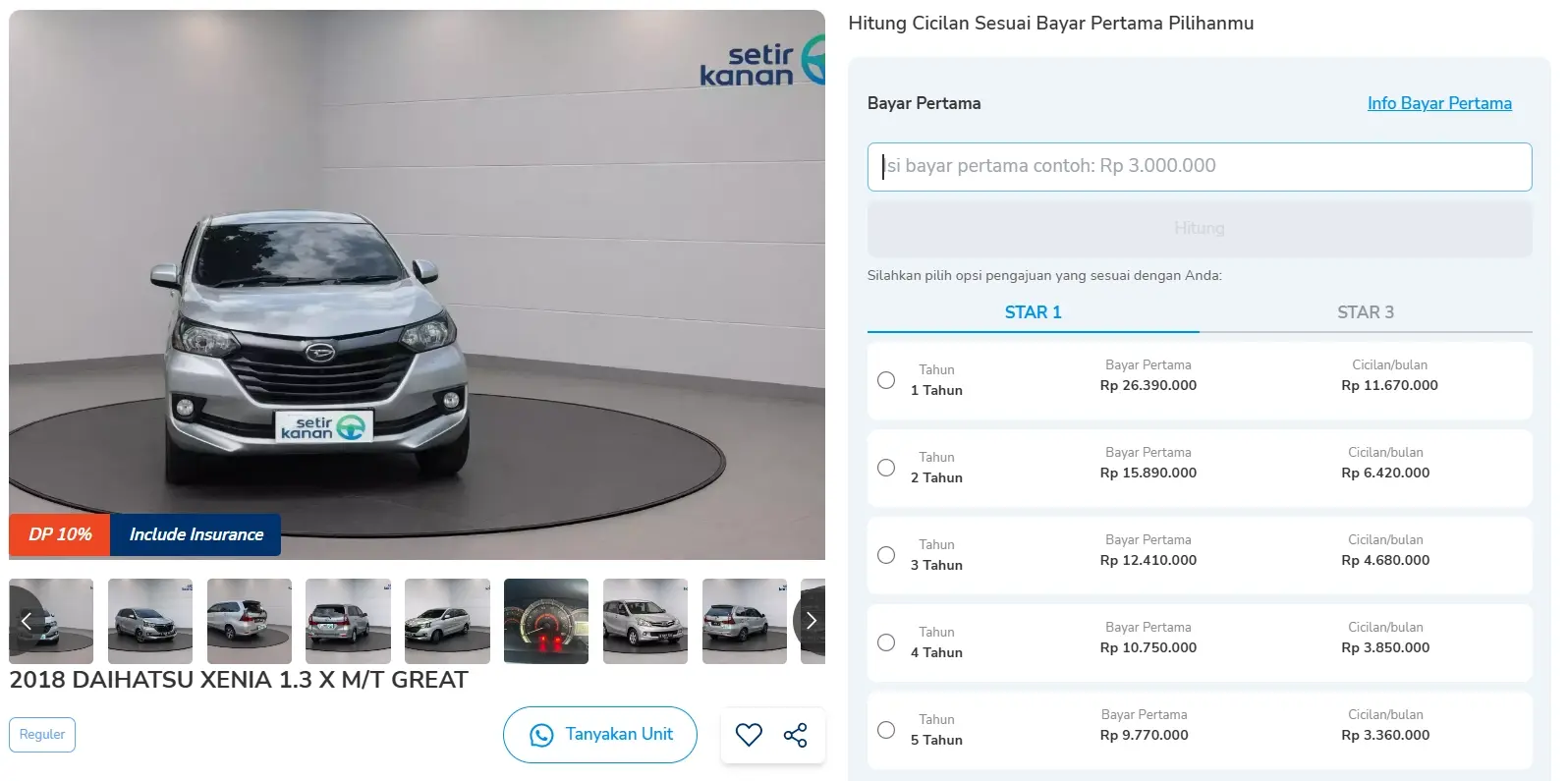Screen dimensions: 1568x781
Task: Pick the 4 Tahun installment plan
Action: [x=886, y=642]
